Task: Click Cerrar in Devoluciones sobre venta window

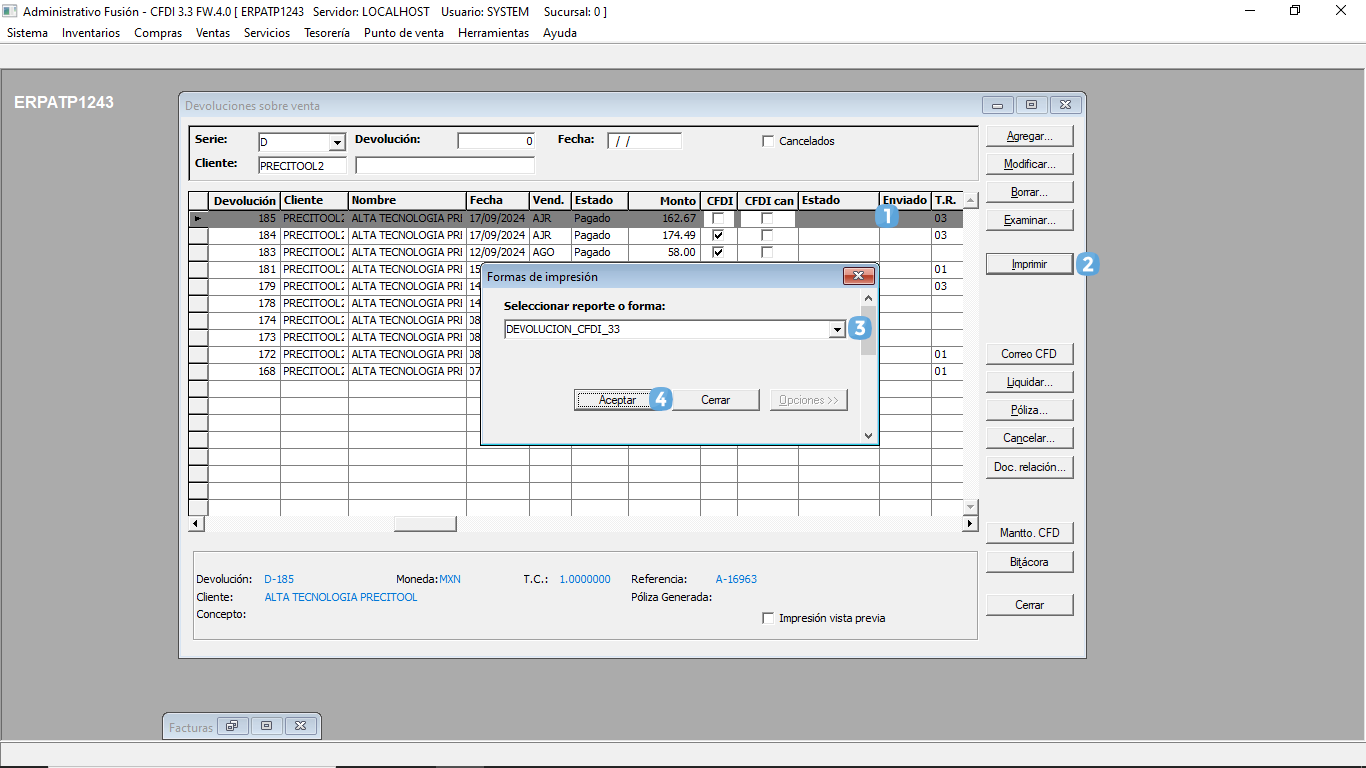Action: coord(1029,605)
